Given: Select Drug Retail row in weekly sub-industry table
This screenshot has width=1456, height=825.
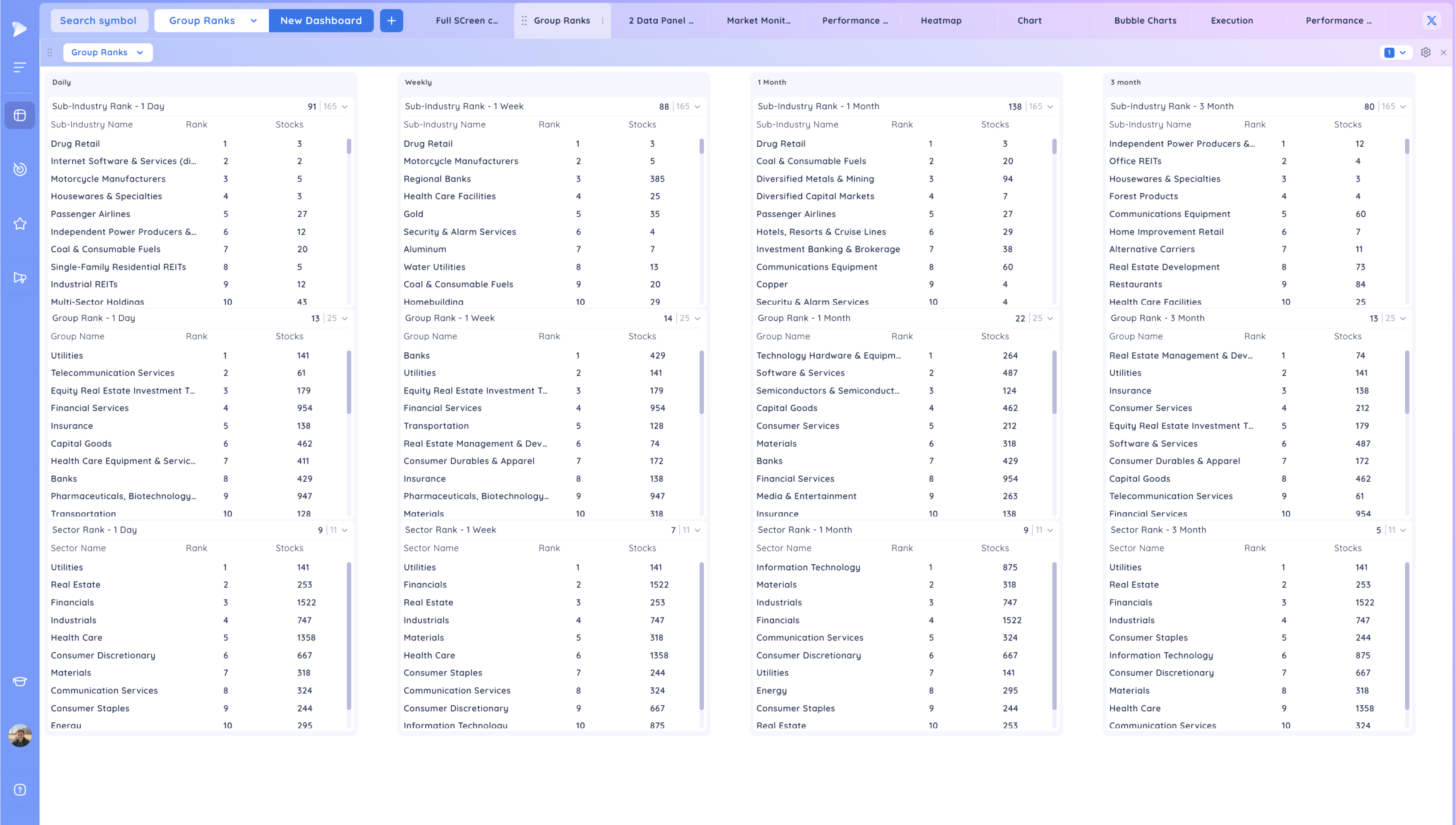Looking at the screenshot, I should click(x=428, y=144).
